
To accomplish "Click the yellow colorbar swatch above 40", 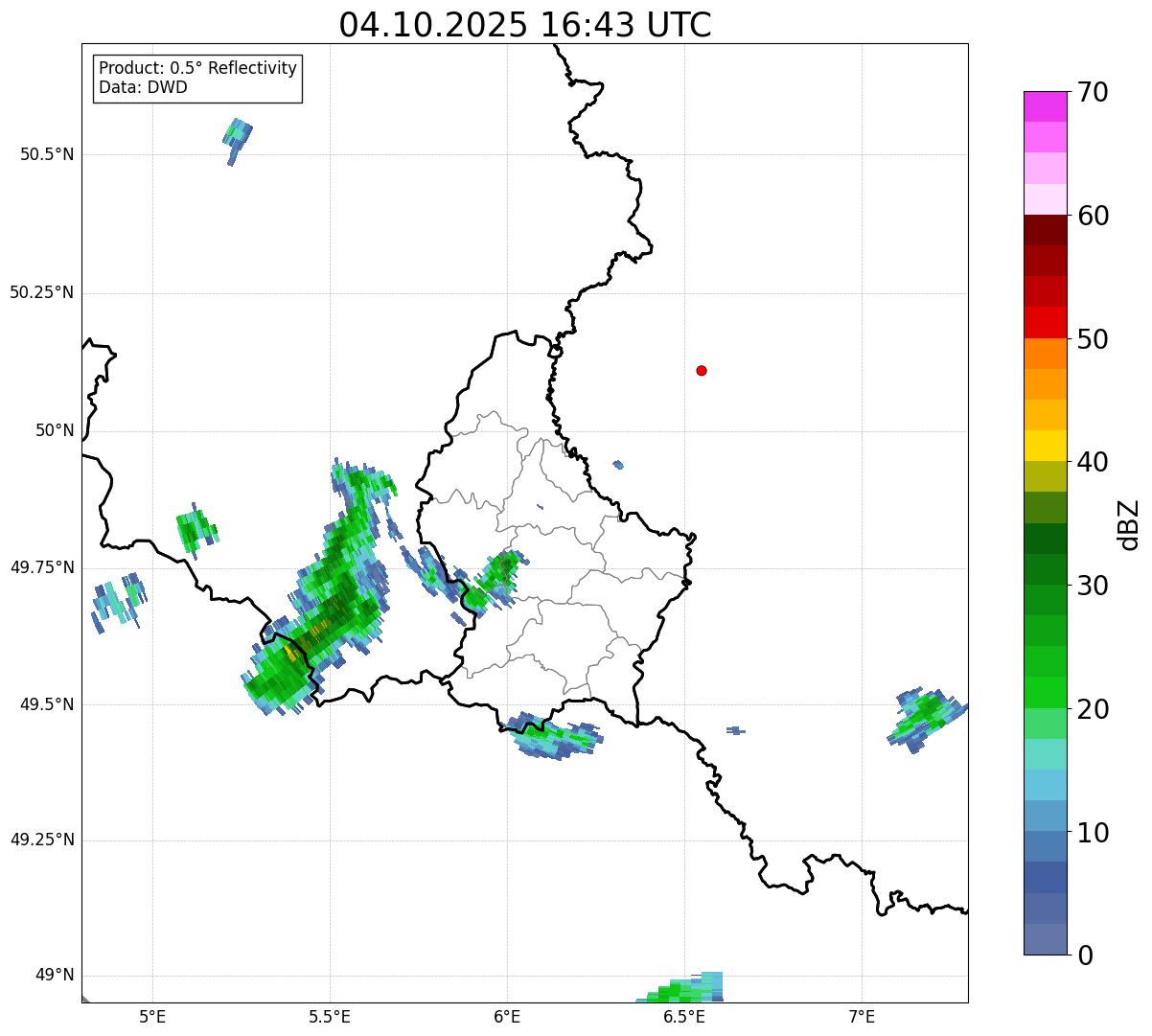I will (1045, 446).
